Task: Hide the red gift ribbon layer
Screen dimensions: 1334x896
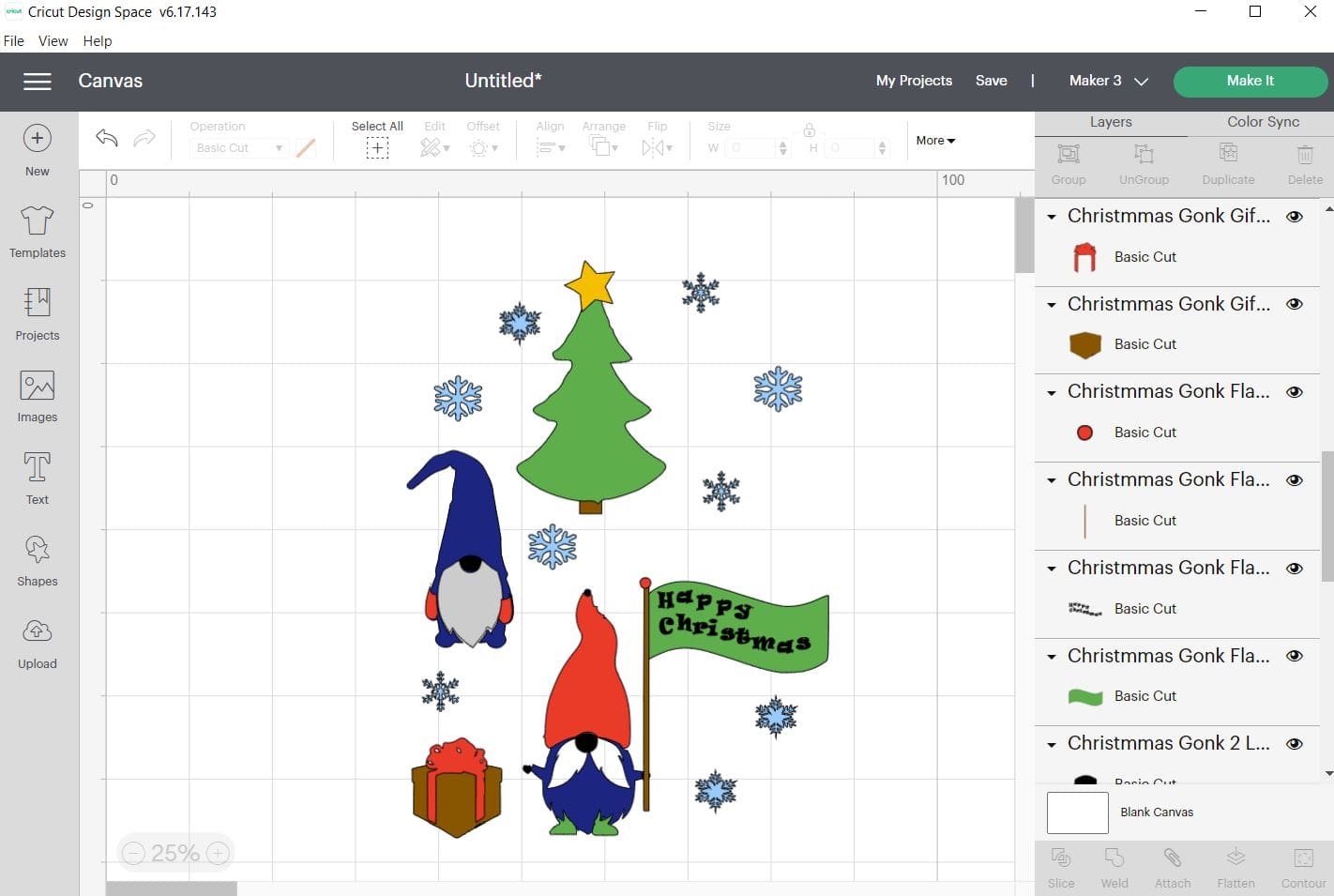Action: 1295,216
